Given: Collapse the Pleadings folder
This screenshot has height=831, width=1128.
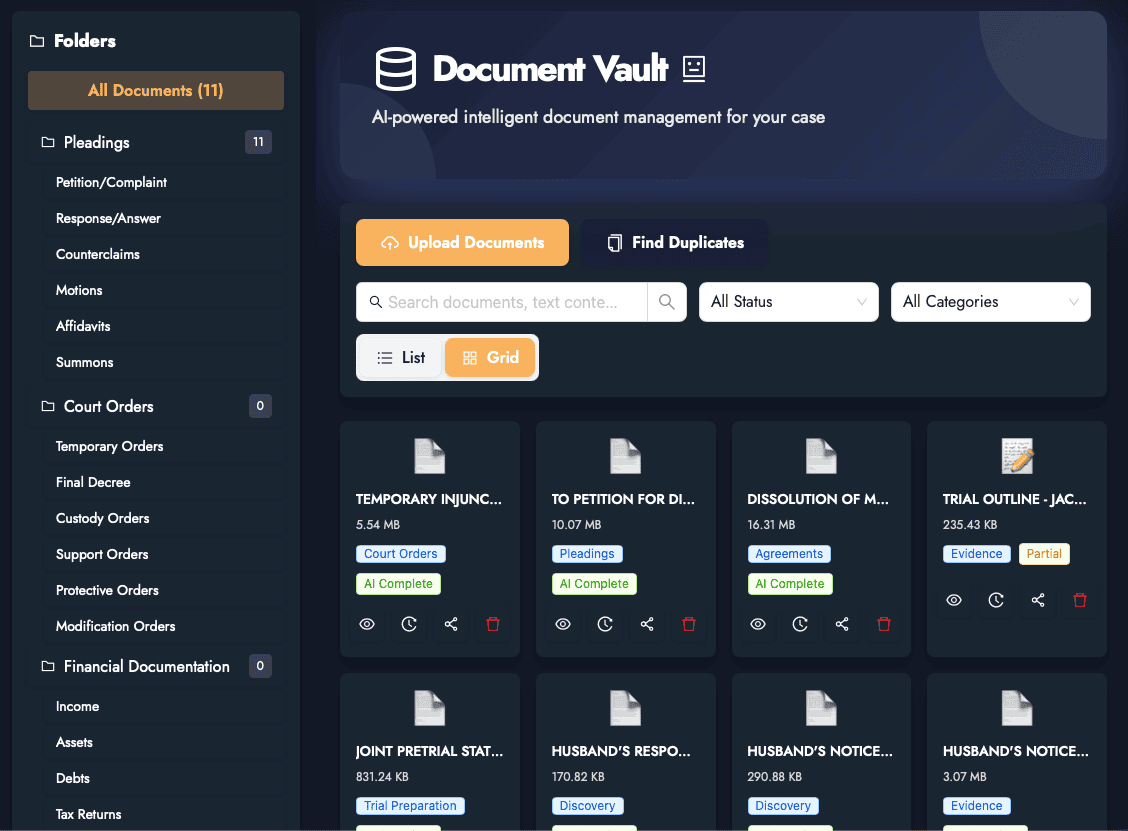Looking at the screenshot, I should (97, 142).
